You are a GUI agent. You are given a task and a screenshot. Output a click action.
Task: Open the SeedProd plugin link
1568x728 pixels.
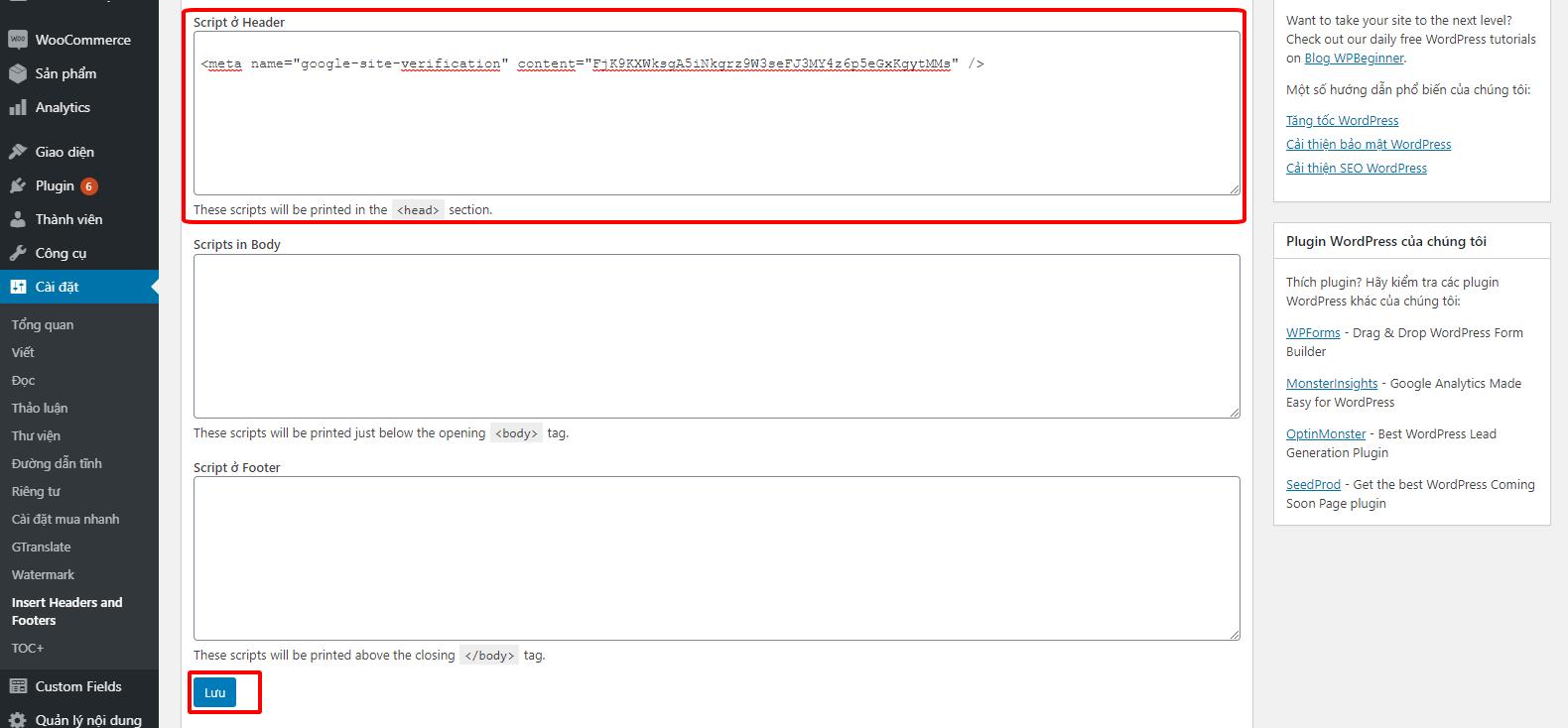click(x=1313, y=484)
